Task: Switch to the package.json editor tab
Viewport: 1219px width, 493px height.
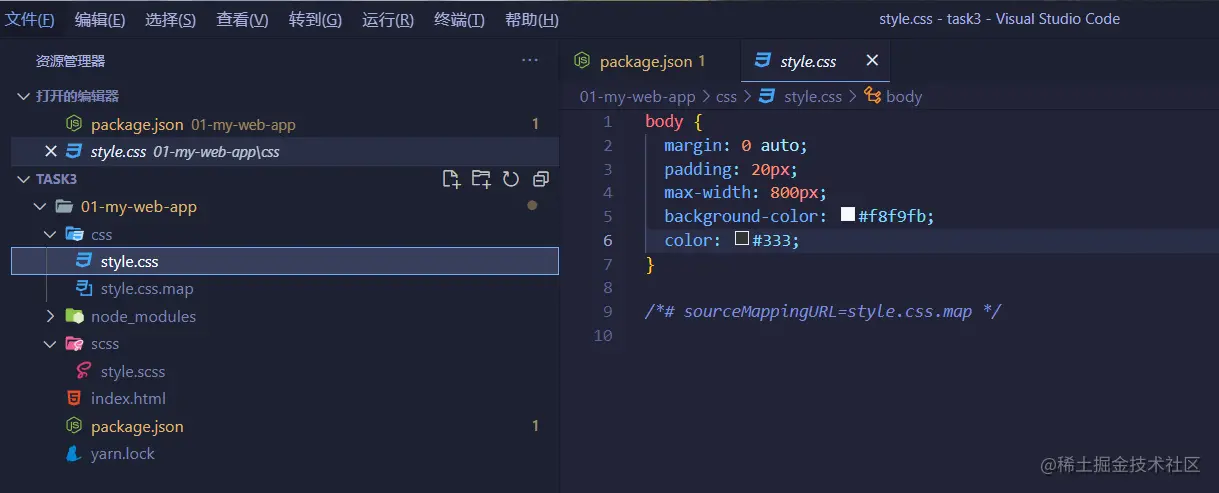Action: [x=650, y=61]
